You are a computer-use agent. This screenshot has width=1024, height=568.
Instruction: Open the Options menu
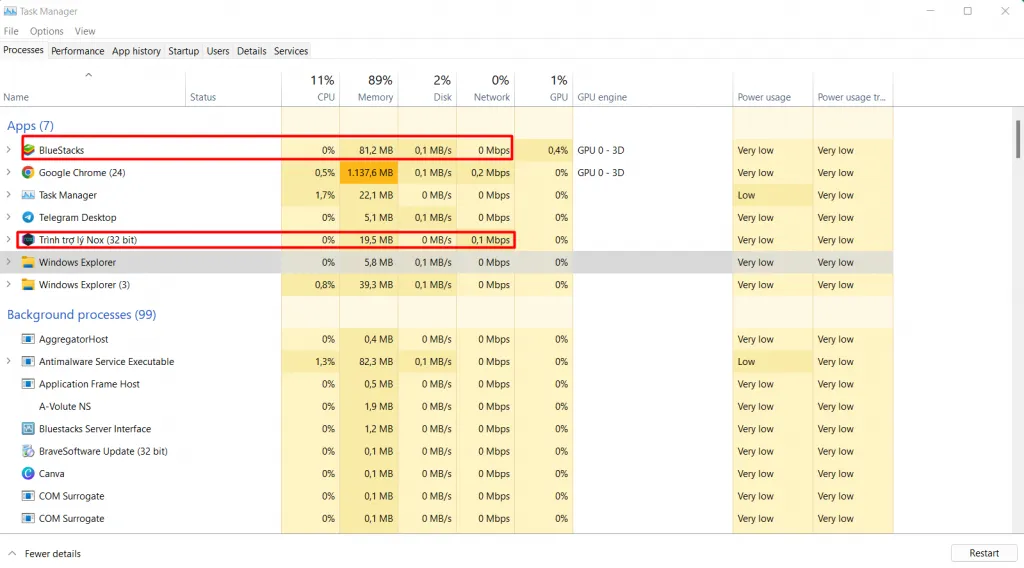[46, 31]
